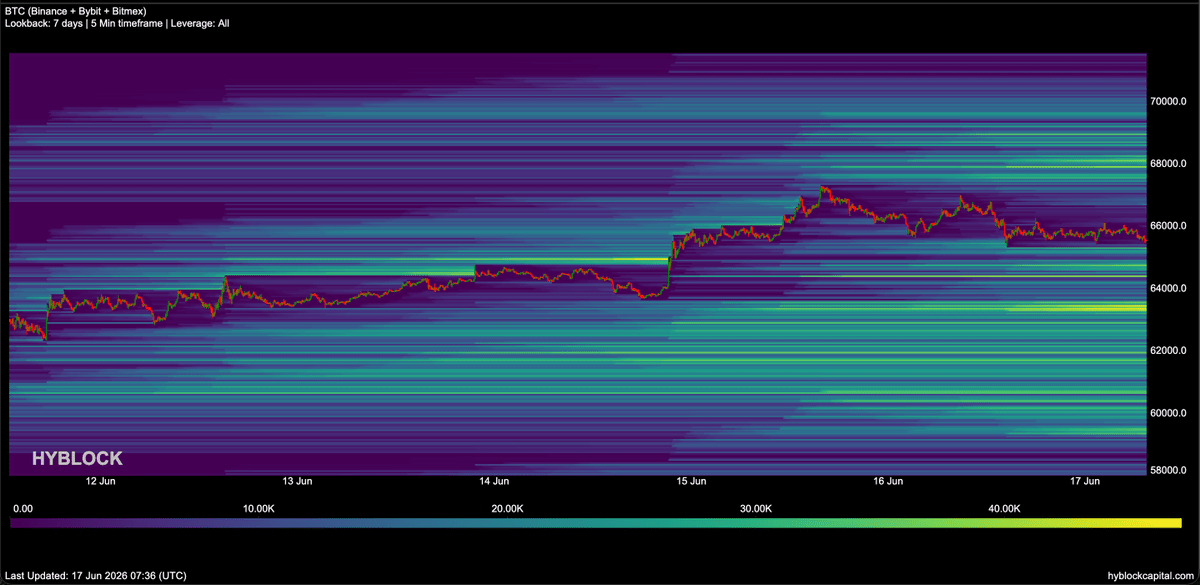Image resolution: width=1200 pixels, height=585 pixels.
Task: Select the 12 Jun date marker
Action: [98, 482]
